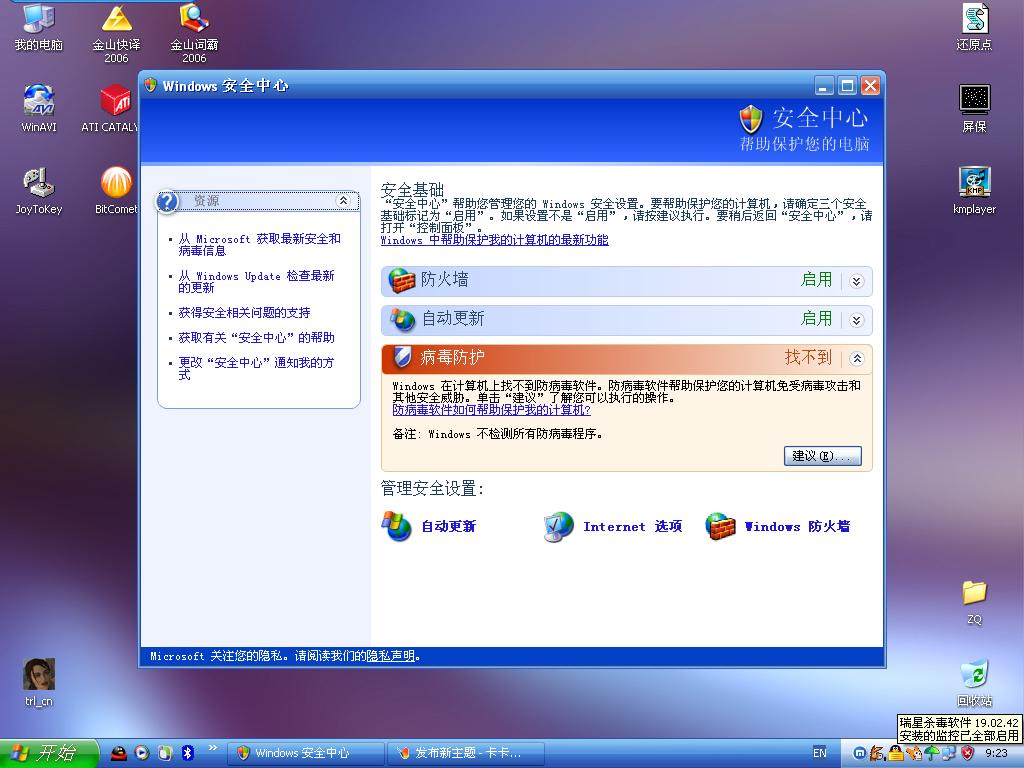Click the EN language indicator
Screen dimensions: 1024x768
pos(820,753)
